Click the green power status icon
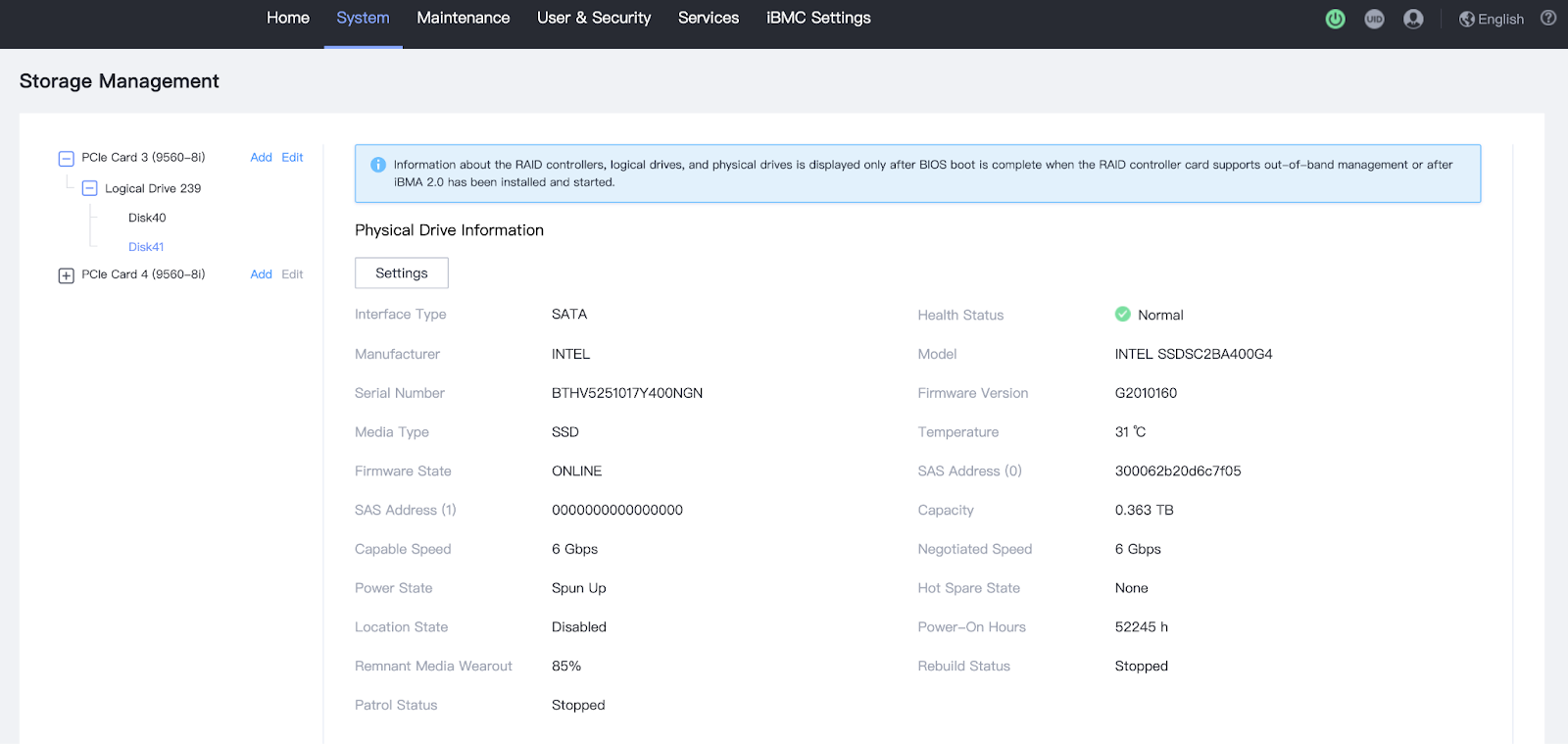Viewport: 1568px width, 744px height. coord(1335,19)
